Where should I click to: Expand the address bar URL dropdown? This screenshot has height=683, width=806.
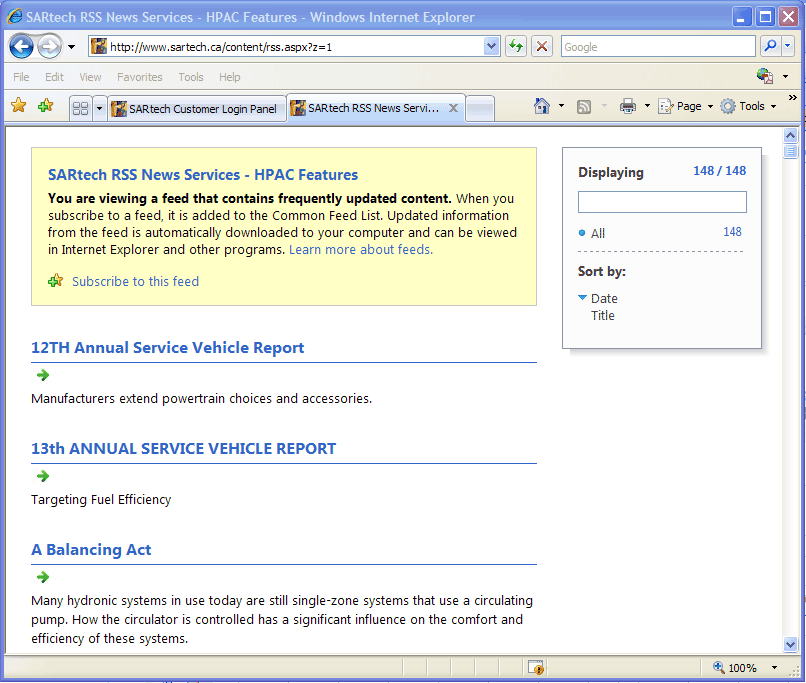click(x=491, y=47)
